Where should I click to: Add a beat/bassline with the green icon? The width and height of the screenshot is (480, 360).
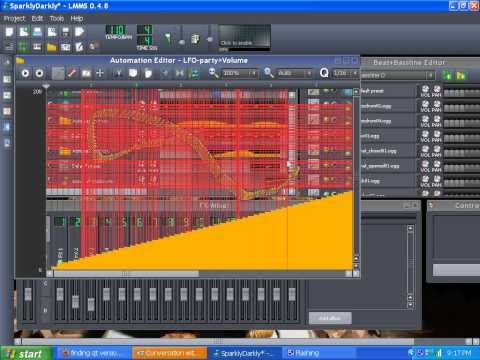click(x=447, y=76)
